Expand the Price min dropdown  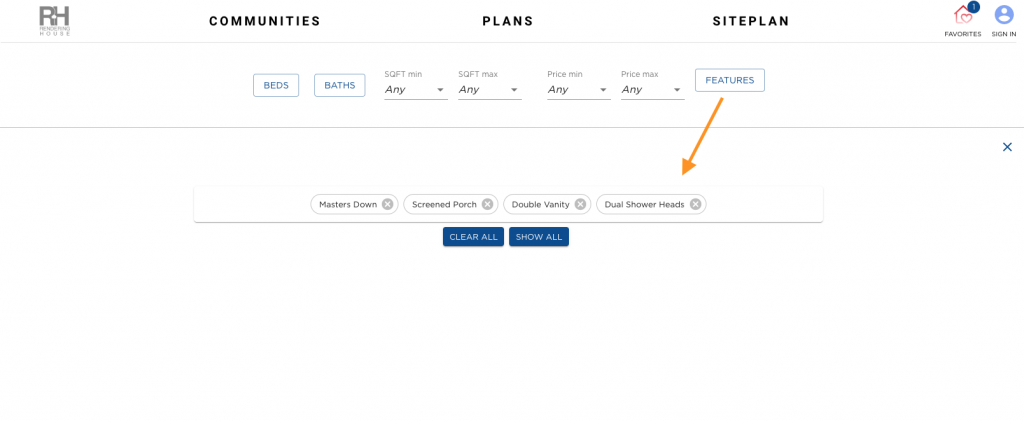(578, 90)
